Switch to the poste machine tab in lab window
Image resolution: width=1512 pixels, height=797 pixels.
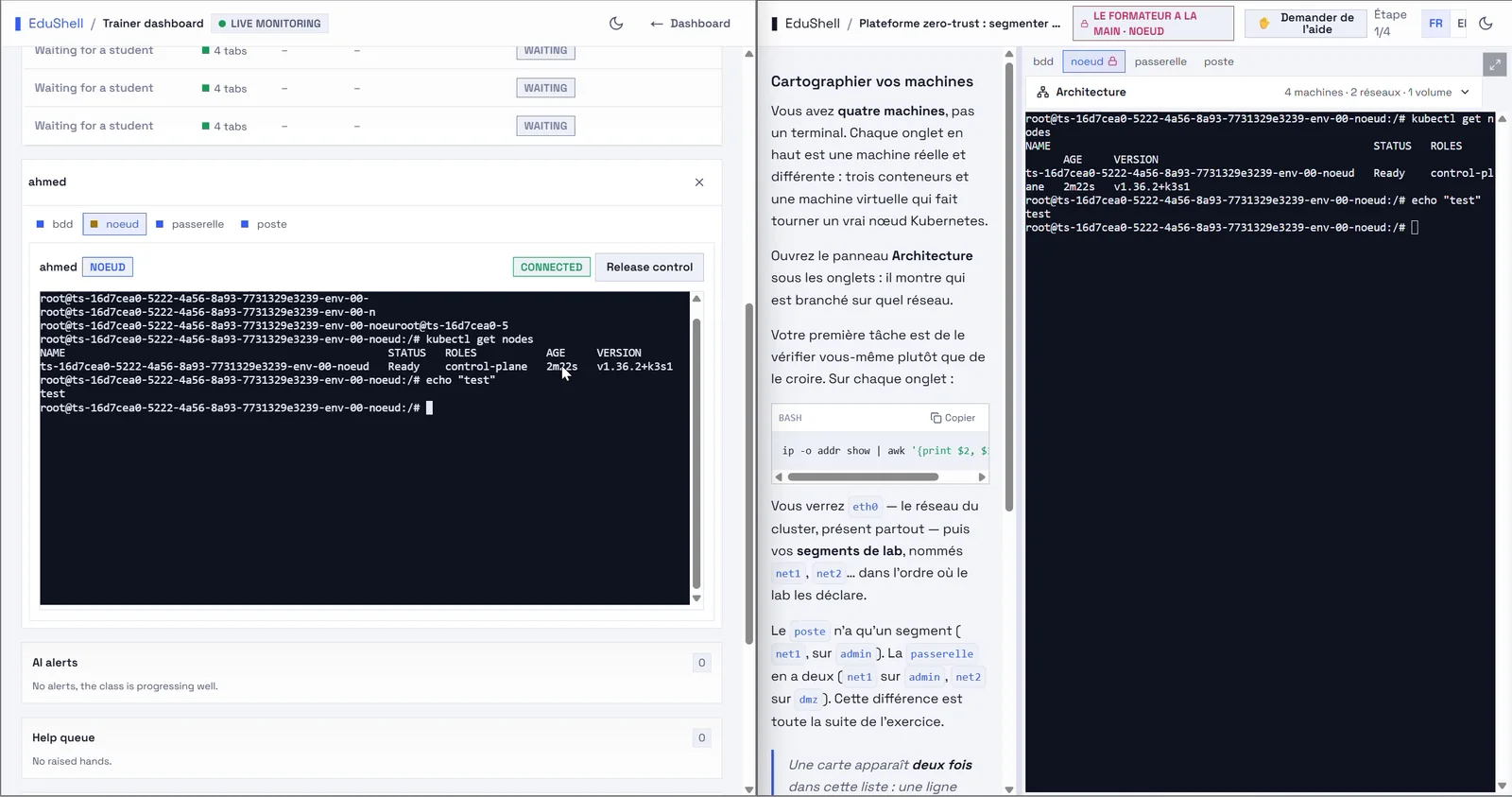[x=1219, y=61]
